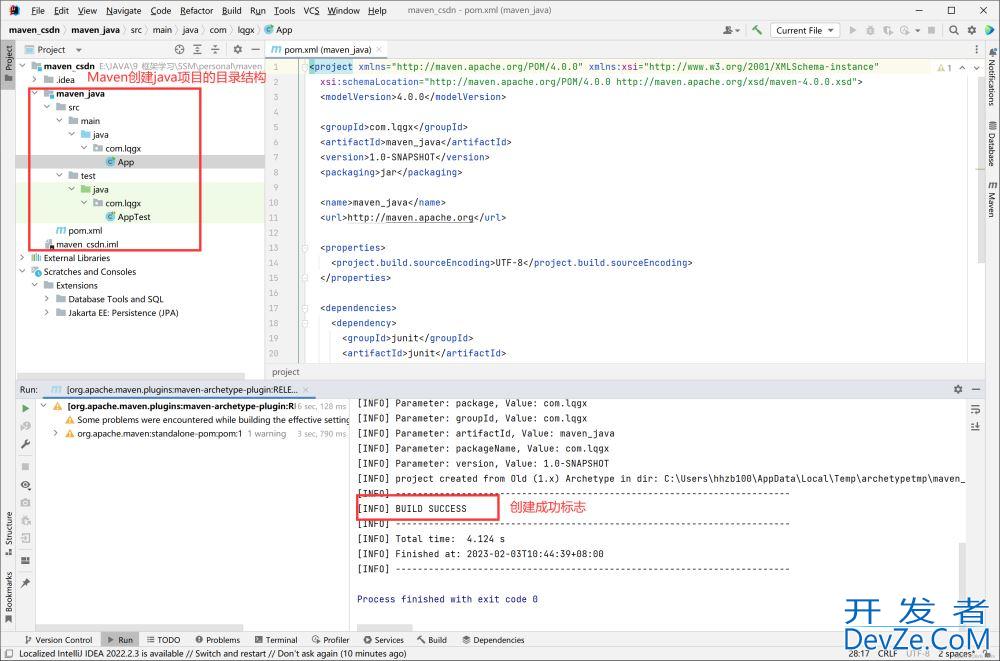Click the maven.apache.org URL link in pom.xml
The width and height of the screenshot is (1000, 661).
pyautogui.click(x=429, y=218)
